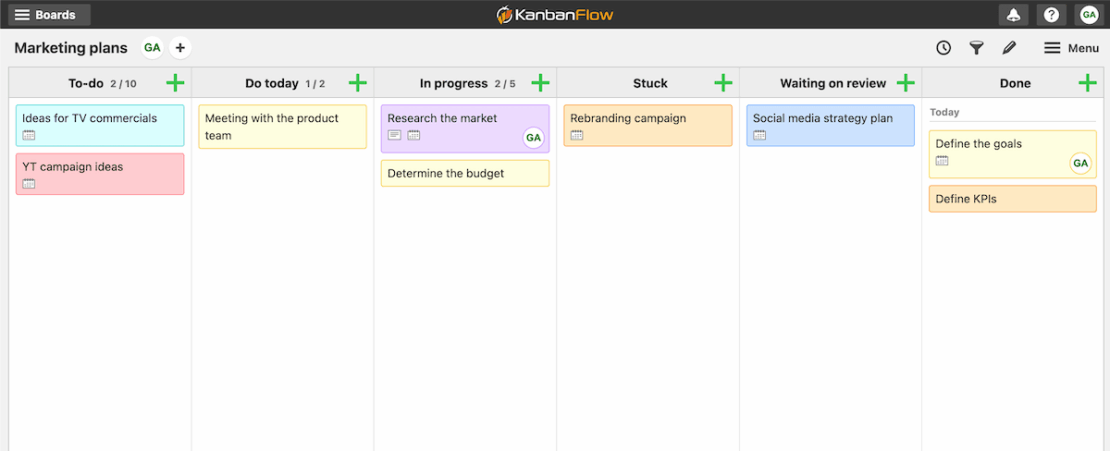The image size is (1110, 451).
Task: Click GA assignee on Research the market
Action: point(534,138)
